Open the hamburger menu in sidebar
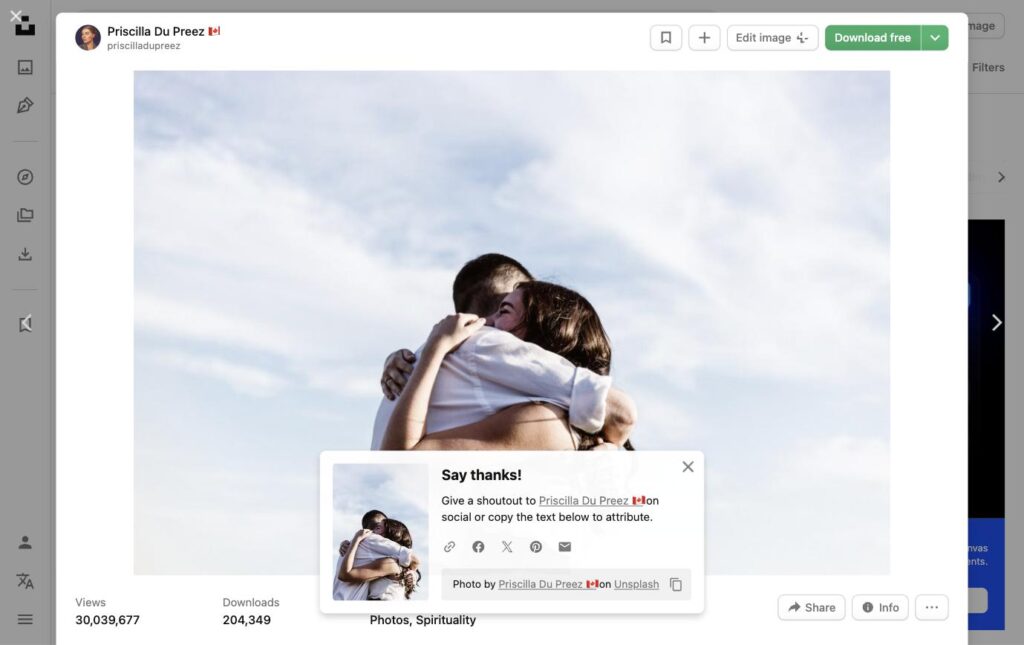1024x645 pixels. coord(25,619)
